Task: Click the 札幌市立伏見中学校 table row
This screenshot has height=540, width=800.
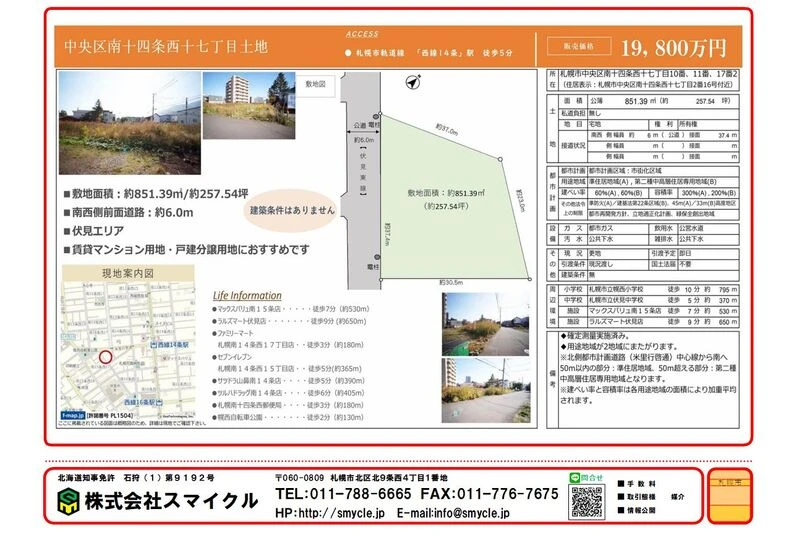Action: tap(649, 300)
